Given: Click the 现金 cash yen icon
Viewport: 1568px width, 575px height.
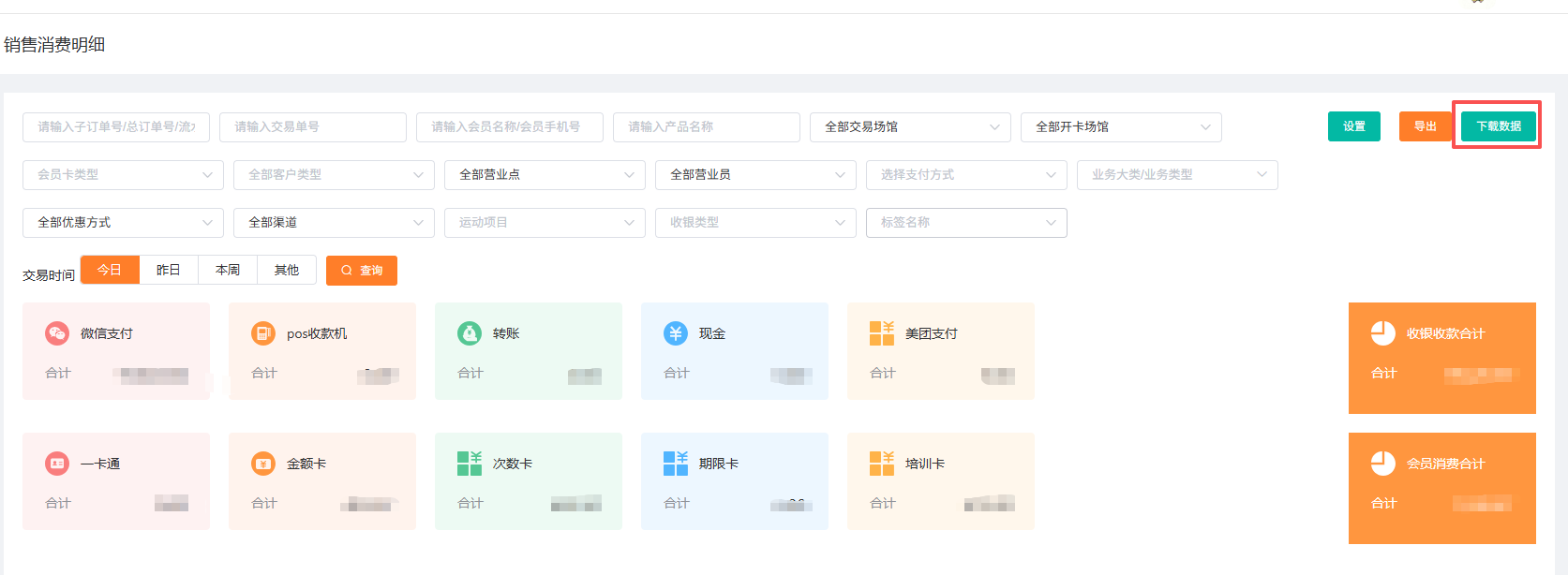Looking at the screenshot, I should tap(676, 333).
